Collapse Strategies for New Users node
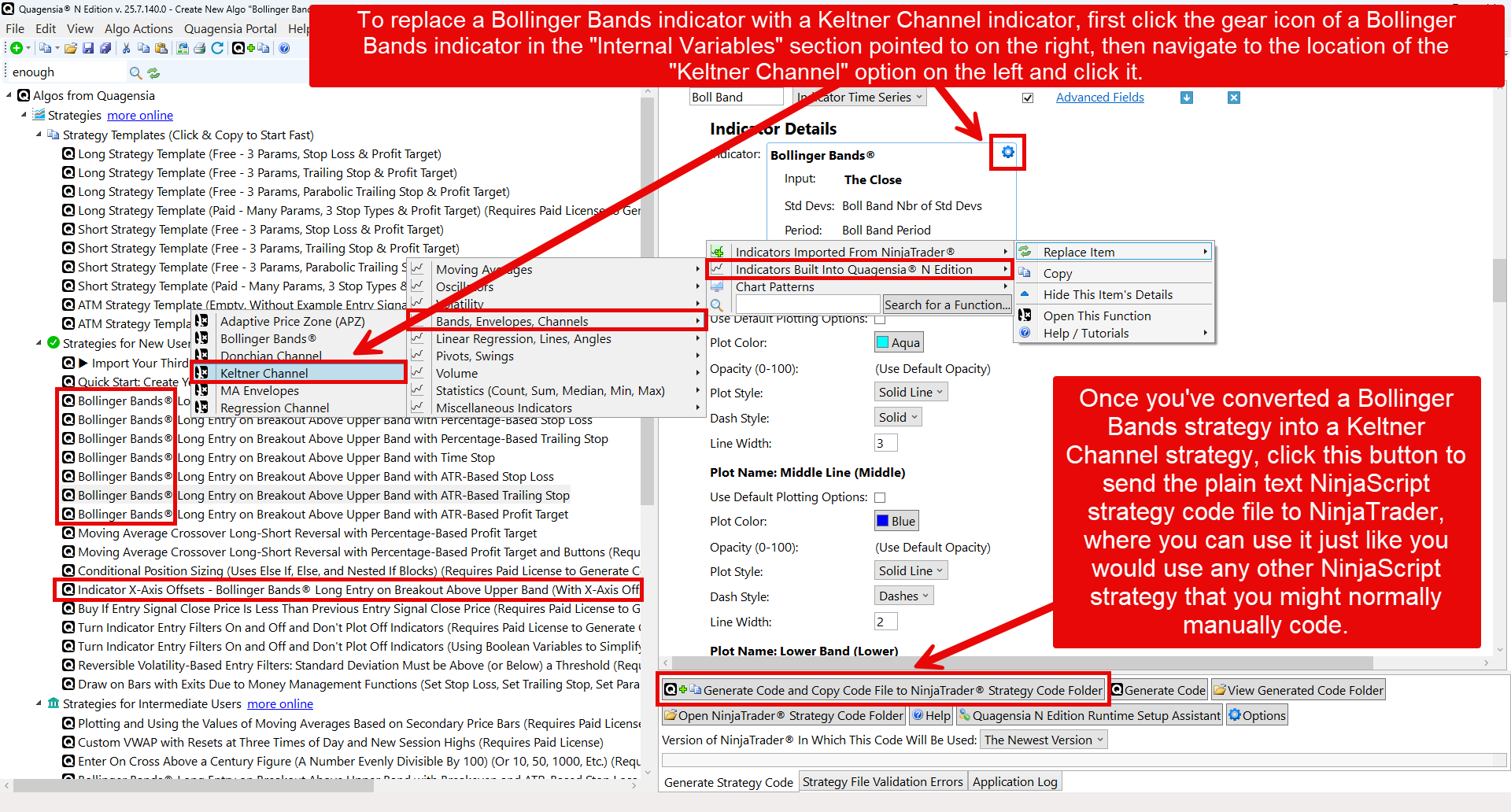Viewport: 1511px width, 812px height. 39,343
